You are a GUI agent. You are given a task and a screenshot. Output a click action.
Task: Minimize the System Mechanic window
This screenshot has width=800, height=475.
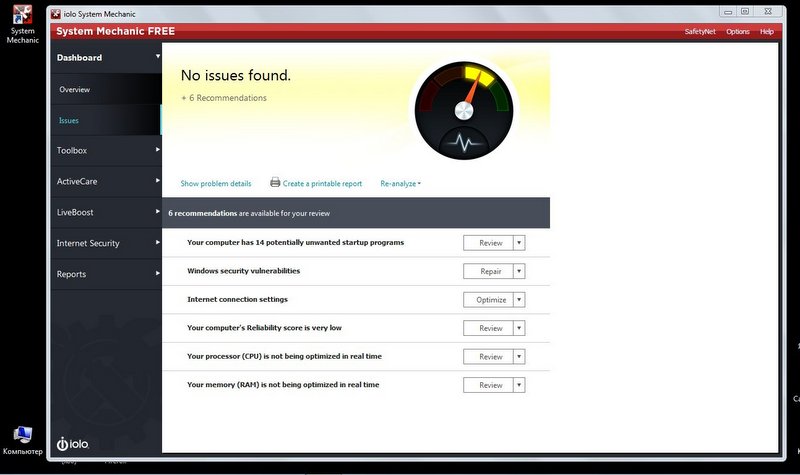(728, 12)
